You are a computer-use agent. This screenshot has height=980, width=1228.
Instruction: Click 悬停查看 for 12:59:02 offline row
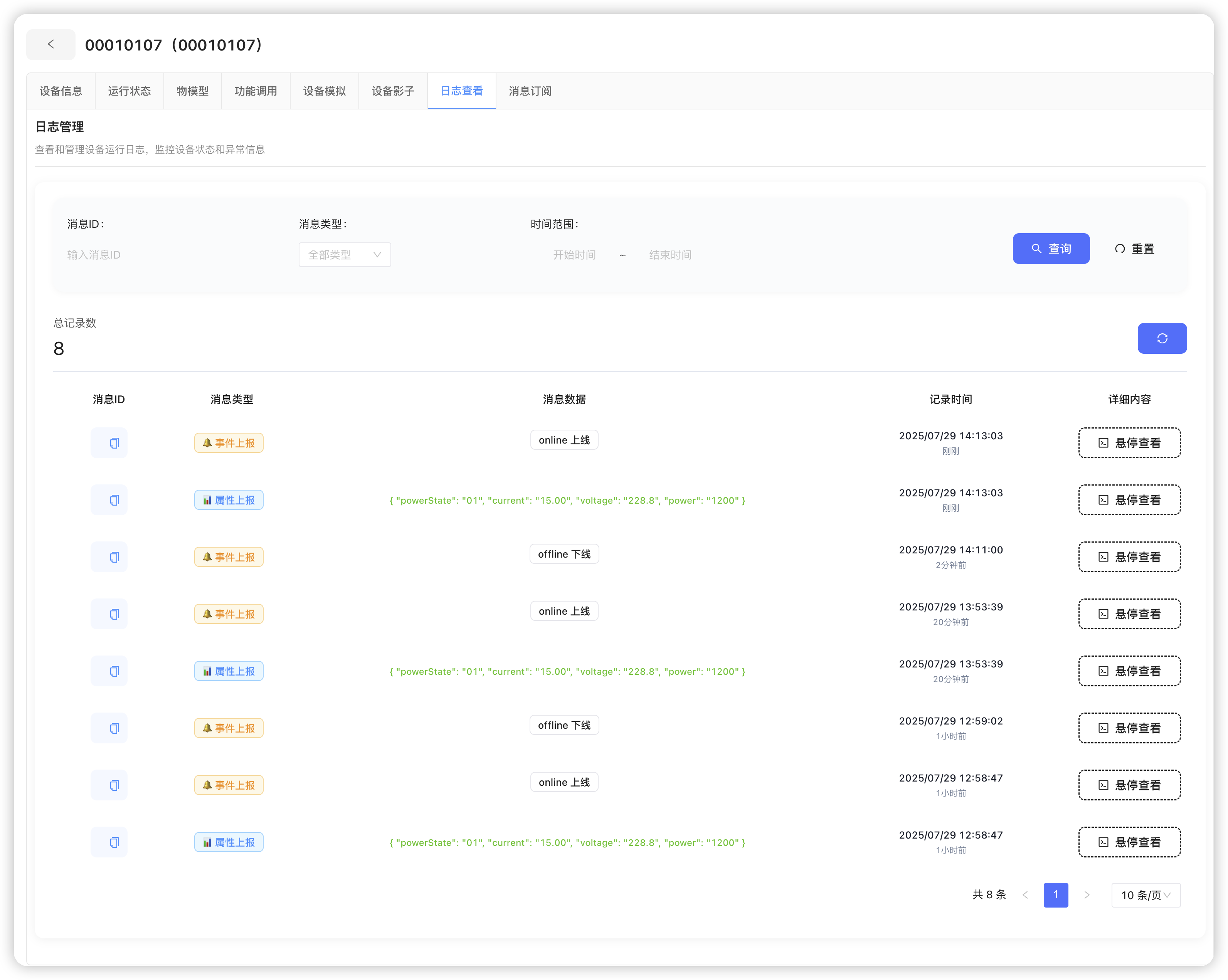tap(1129, 728)
